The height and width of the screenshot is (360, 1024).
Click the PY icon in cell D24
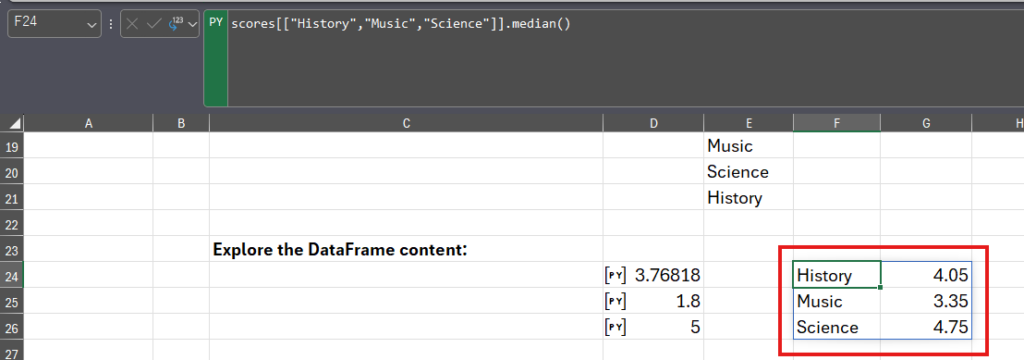click(x=615, y=276)
